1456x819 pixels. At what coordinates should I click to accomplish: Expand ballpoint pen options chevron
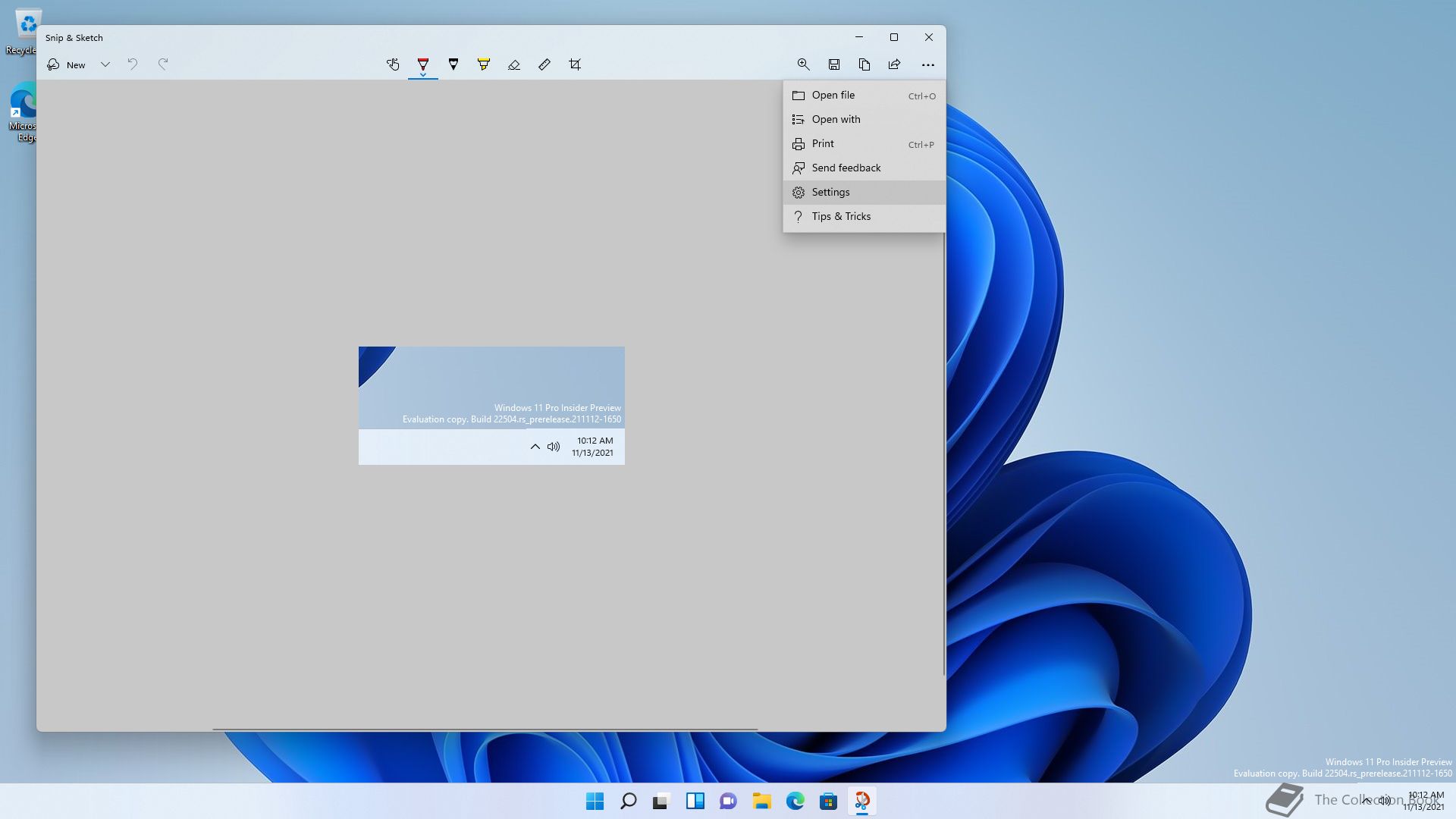[x=423, y=75]
